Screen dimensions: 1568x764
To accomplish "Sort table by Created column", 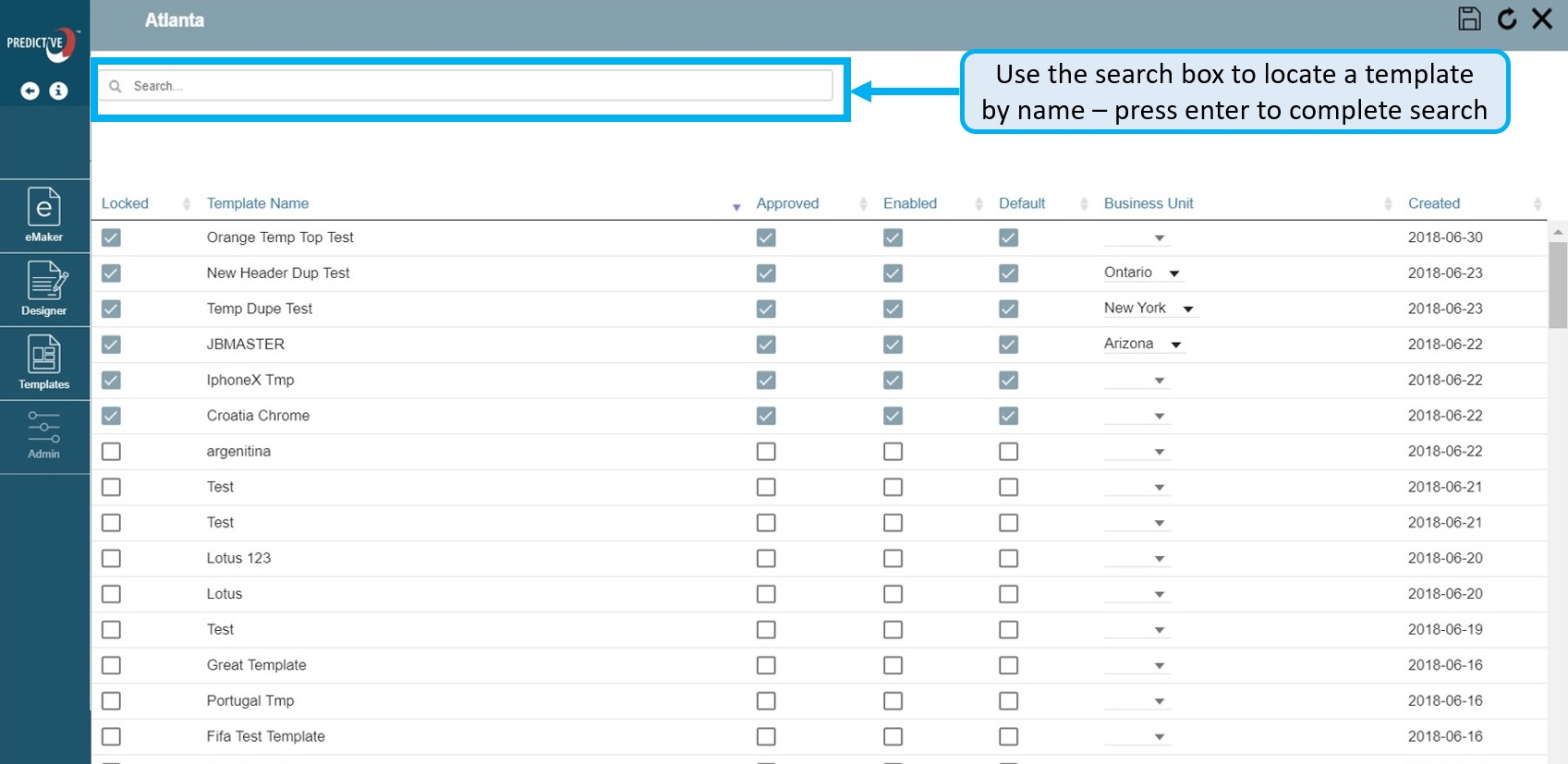I will pyautogui.click(x=1434, y=203).
